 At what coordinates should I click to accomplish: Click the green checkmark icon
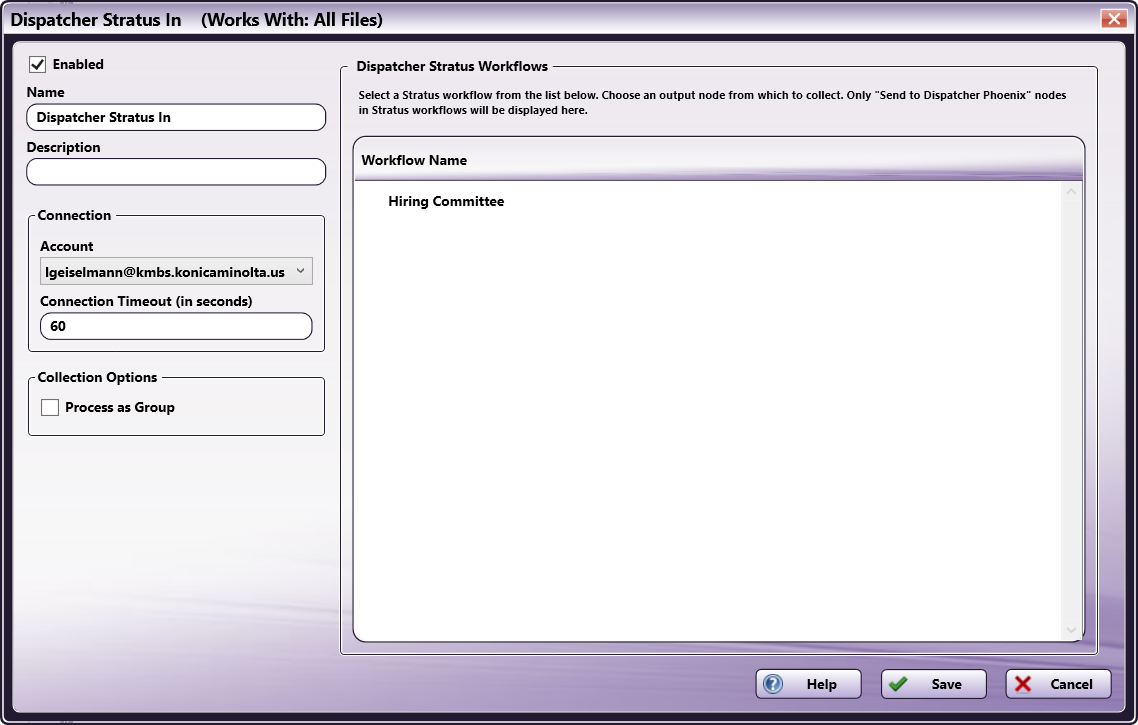(x=898, y=684)
